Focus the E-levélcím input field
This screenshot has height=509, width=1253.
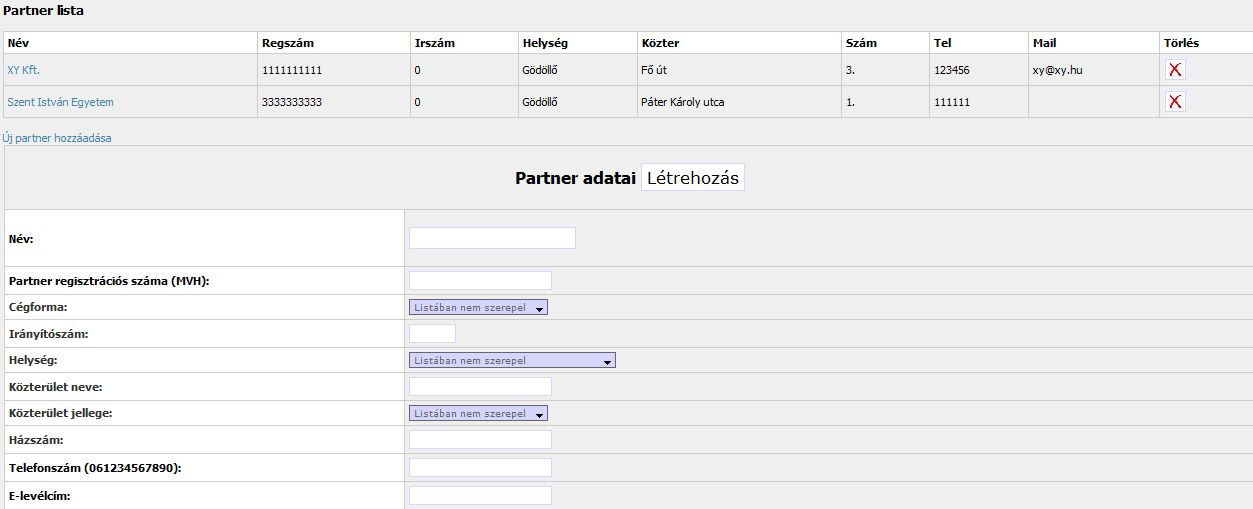point(481,495)
